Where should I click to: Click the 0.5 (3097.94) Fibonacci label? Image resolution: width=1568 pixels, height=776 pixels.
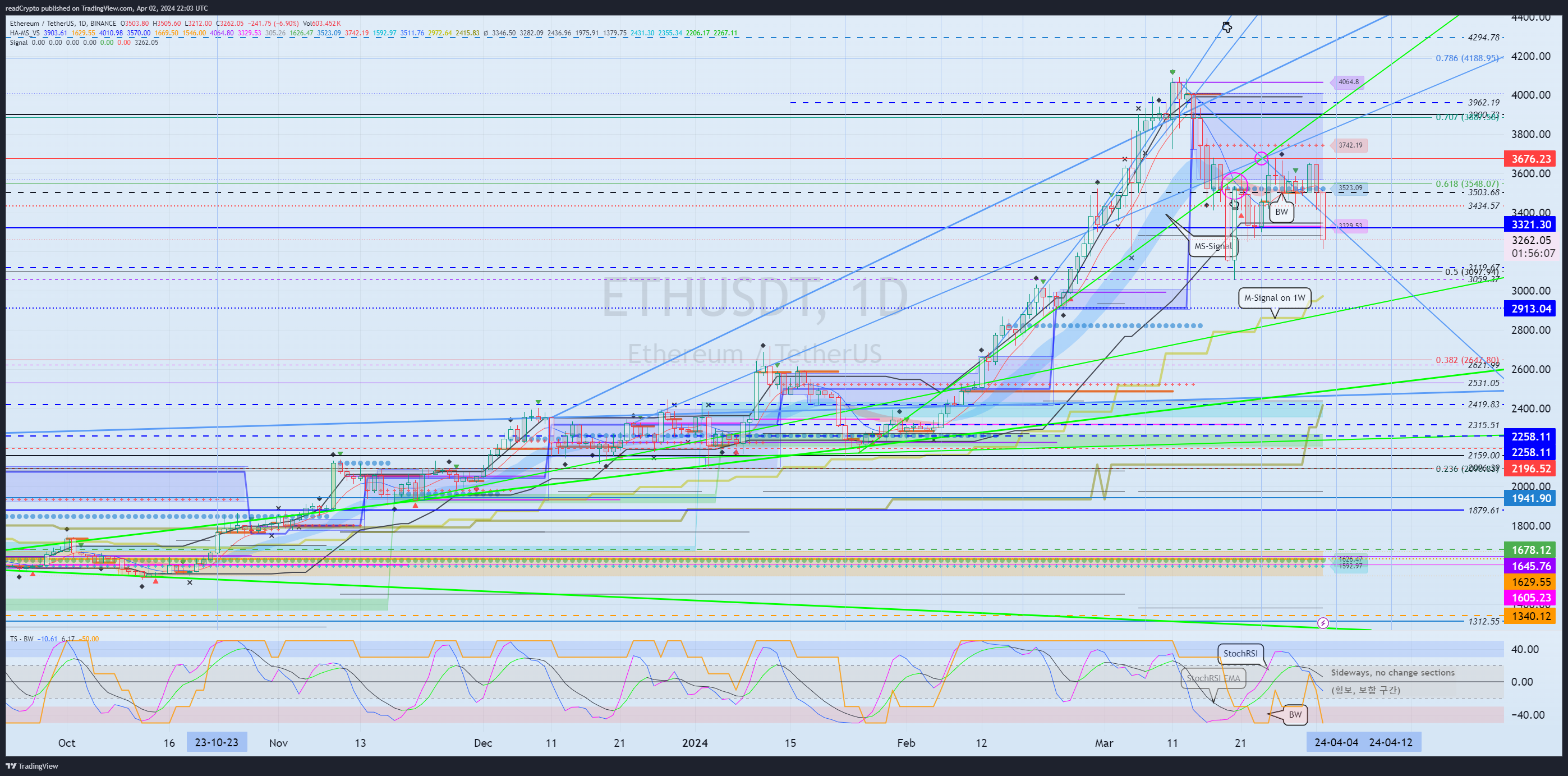coord(1472,272)
